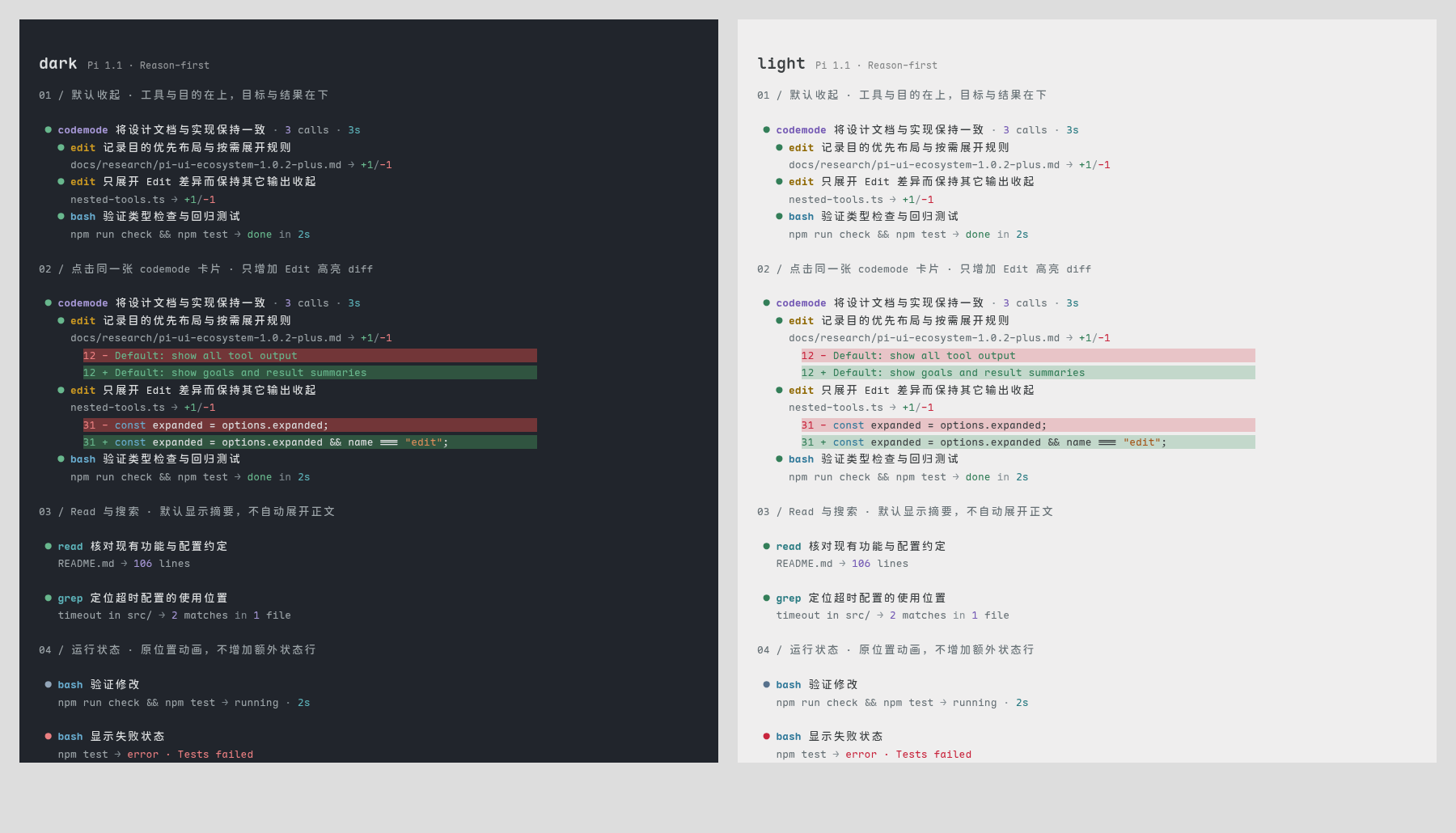Click removed line '12 - Default: show all tool output', light
This screenshot has height=833, width=1456.
1028,356
